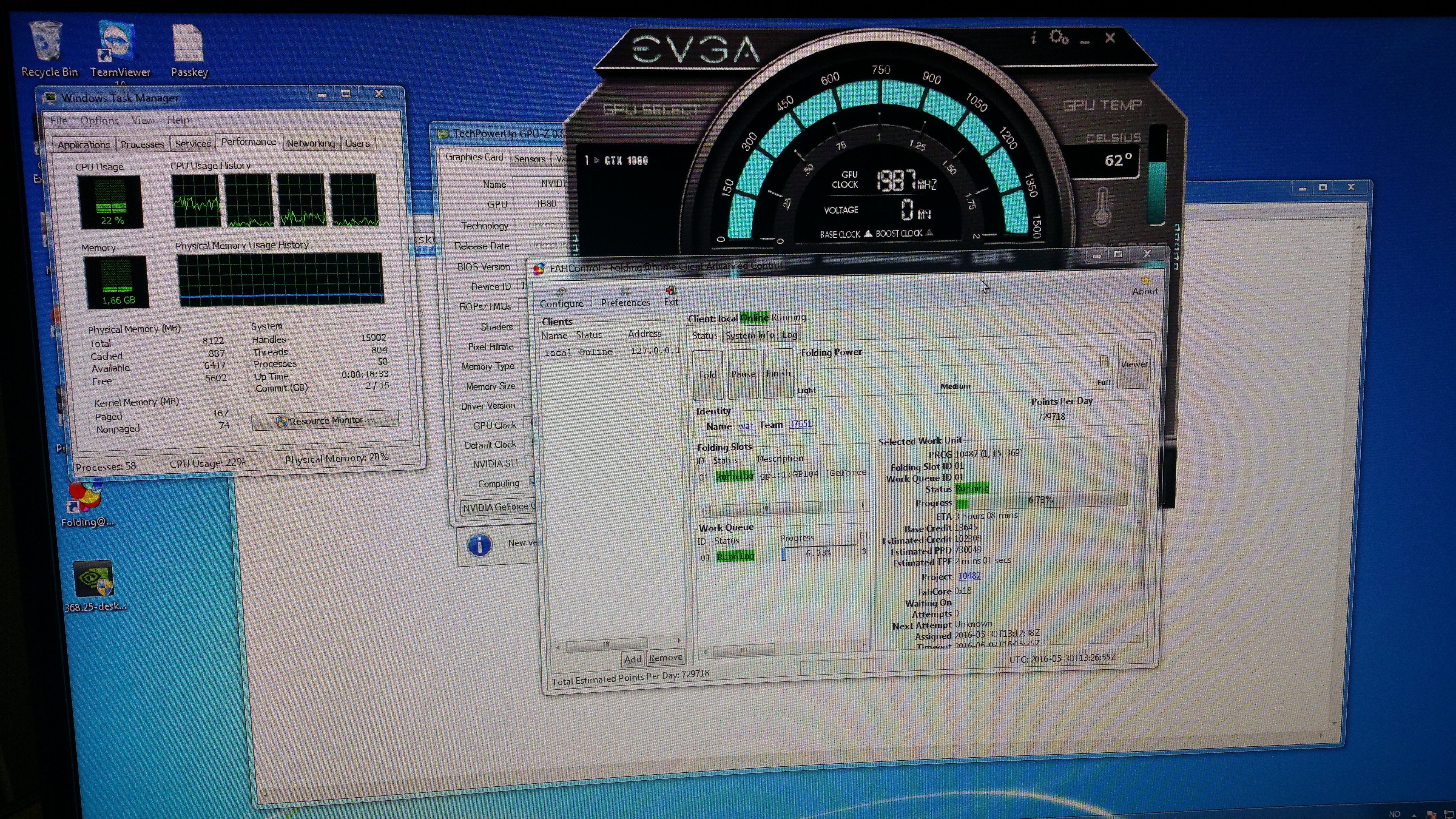This screenshot has width=1456, height=819.
Task: Select work queue 01 row
Action: (x=783, y=555)
